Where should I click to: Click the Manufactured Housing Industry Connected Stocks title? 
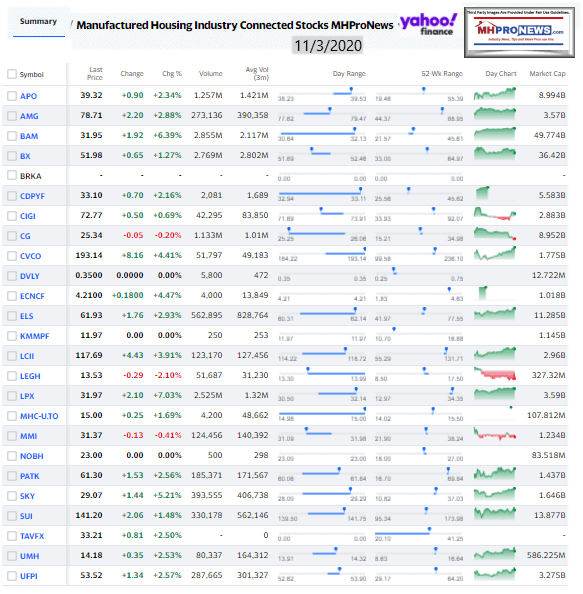(x=235, y=25)
